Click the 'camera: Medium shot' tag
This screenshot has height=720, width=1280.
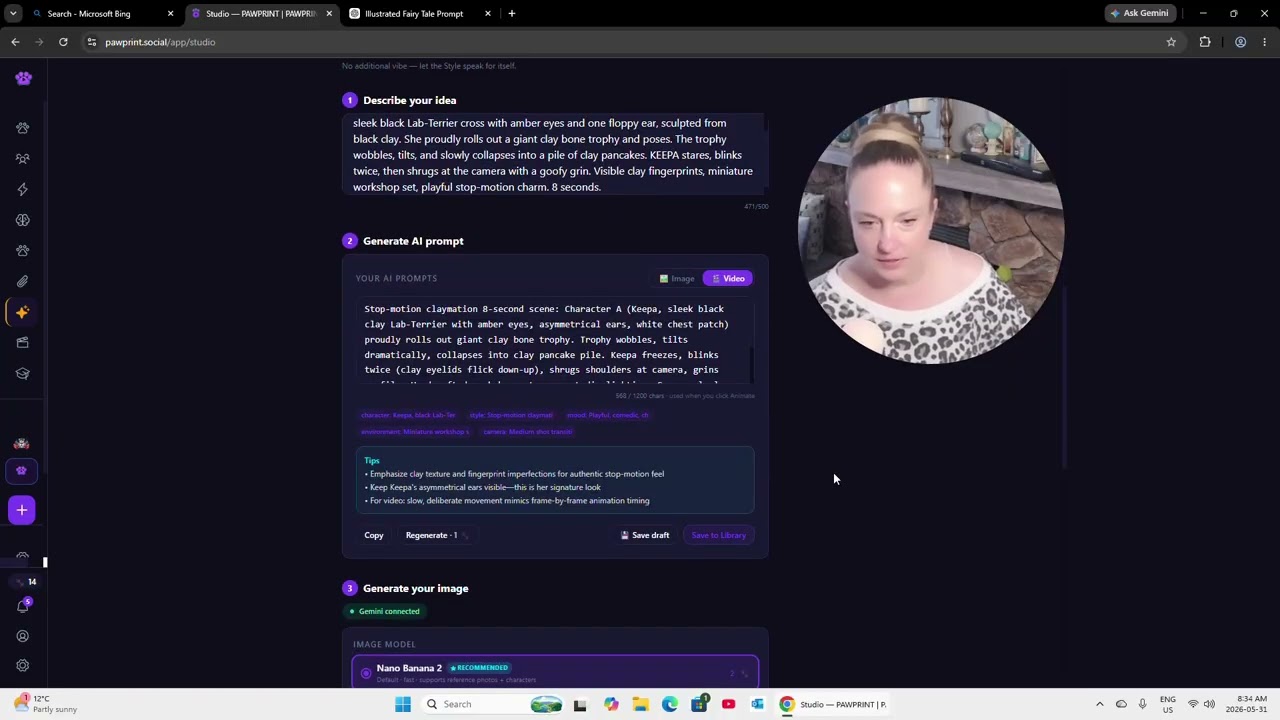[x=527, y=432]
